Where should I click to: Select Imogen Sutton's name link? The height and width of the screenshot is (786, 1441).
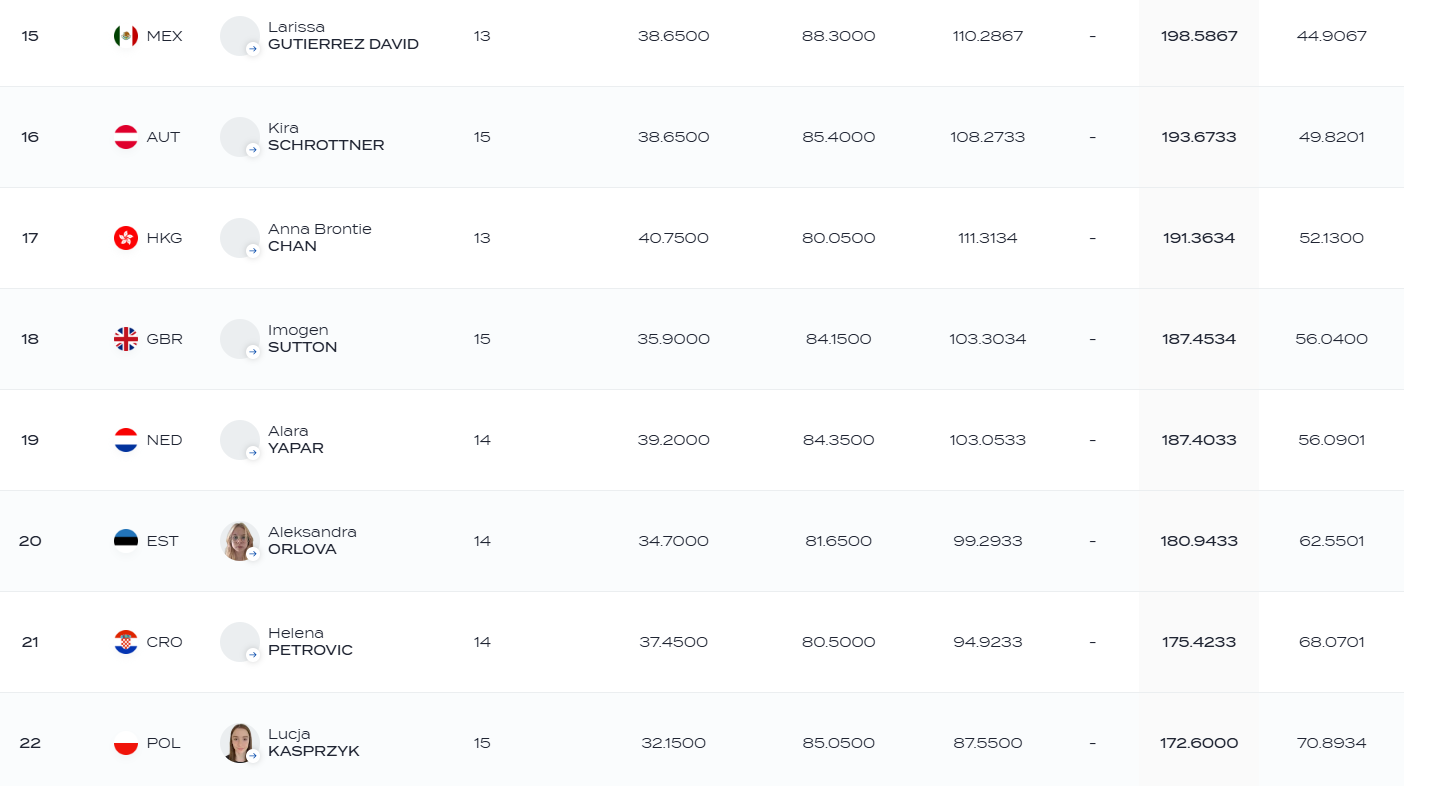pos(302,339)
